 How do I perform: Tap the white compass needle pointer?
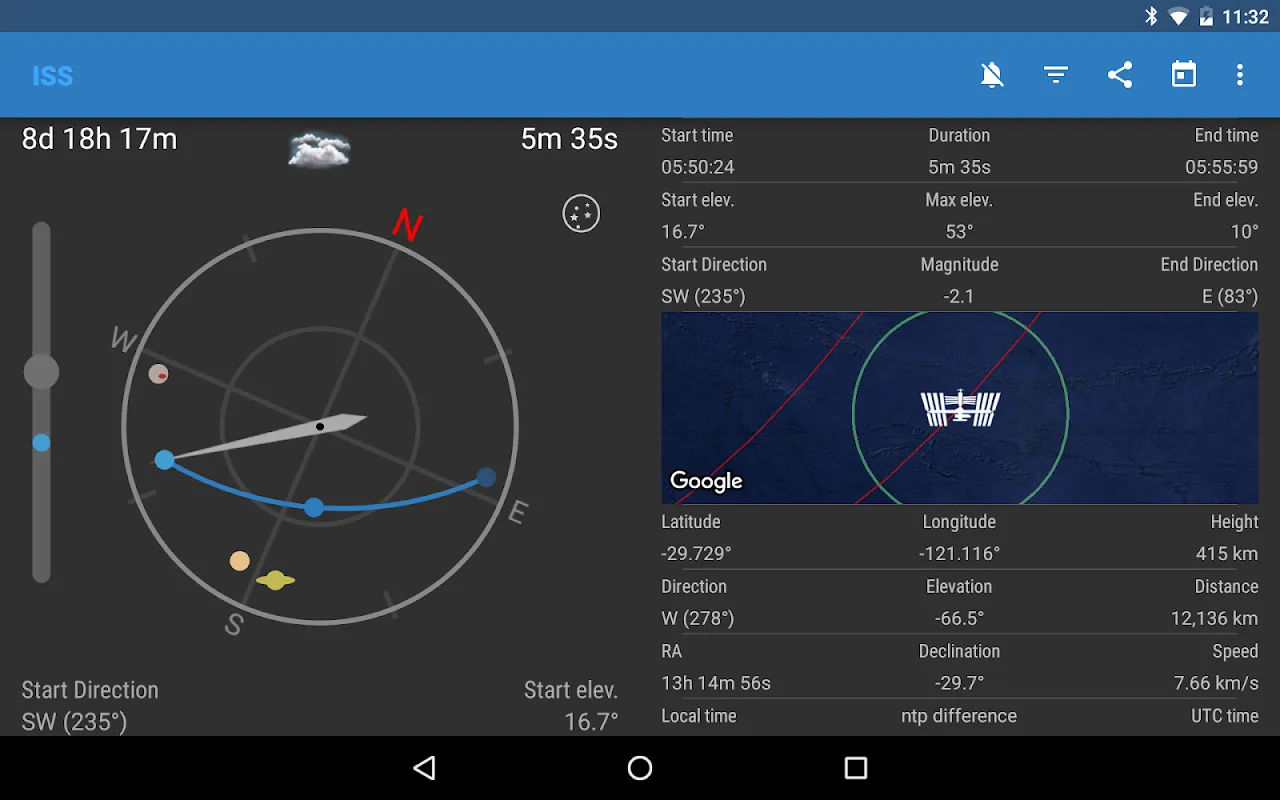(266, 437)
